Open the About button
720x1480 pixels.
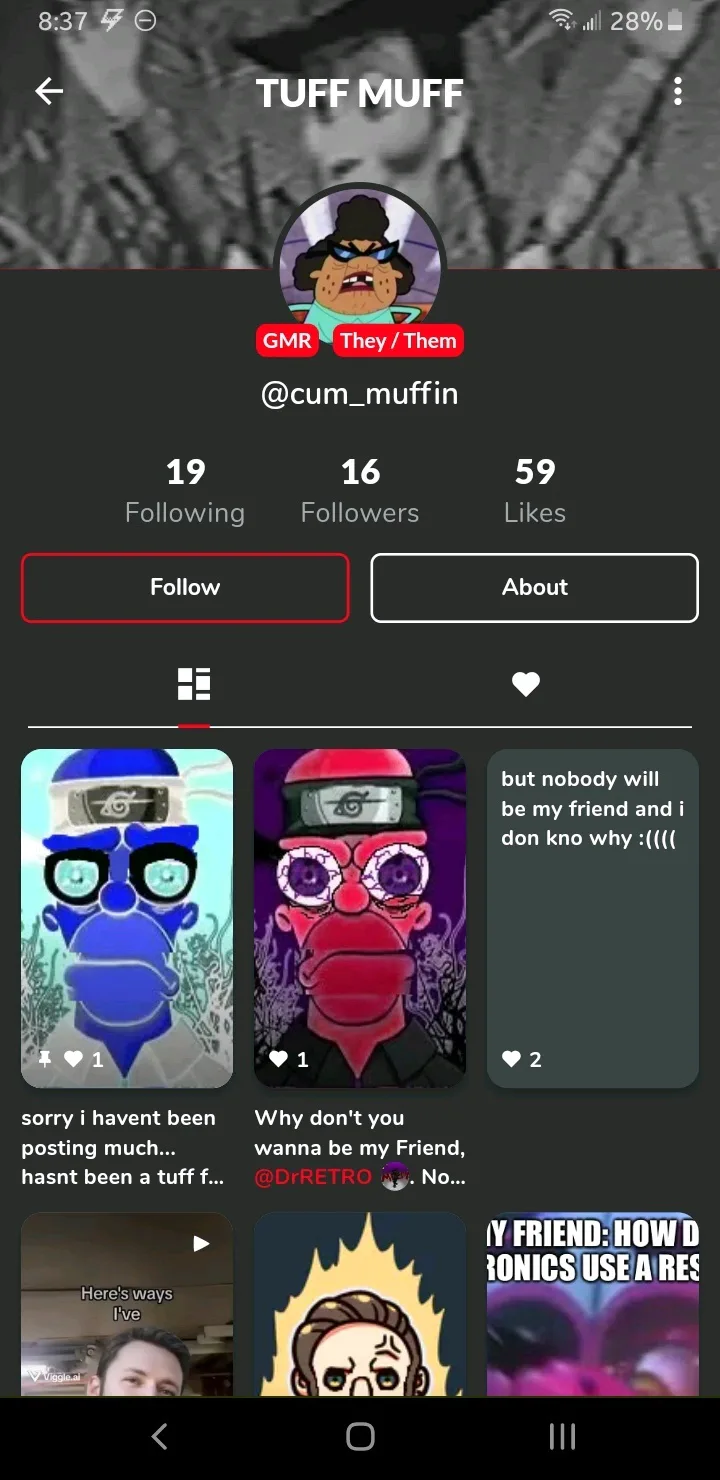pyautogui.click(x=535, y=588)
